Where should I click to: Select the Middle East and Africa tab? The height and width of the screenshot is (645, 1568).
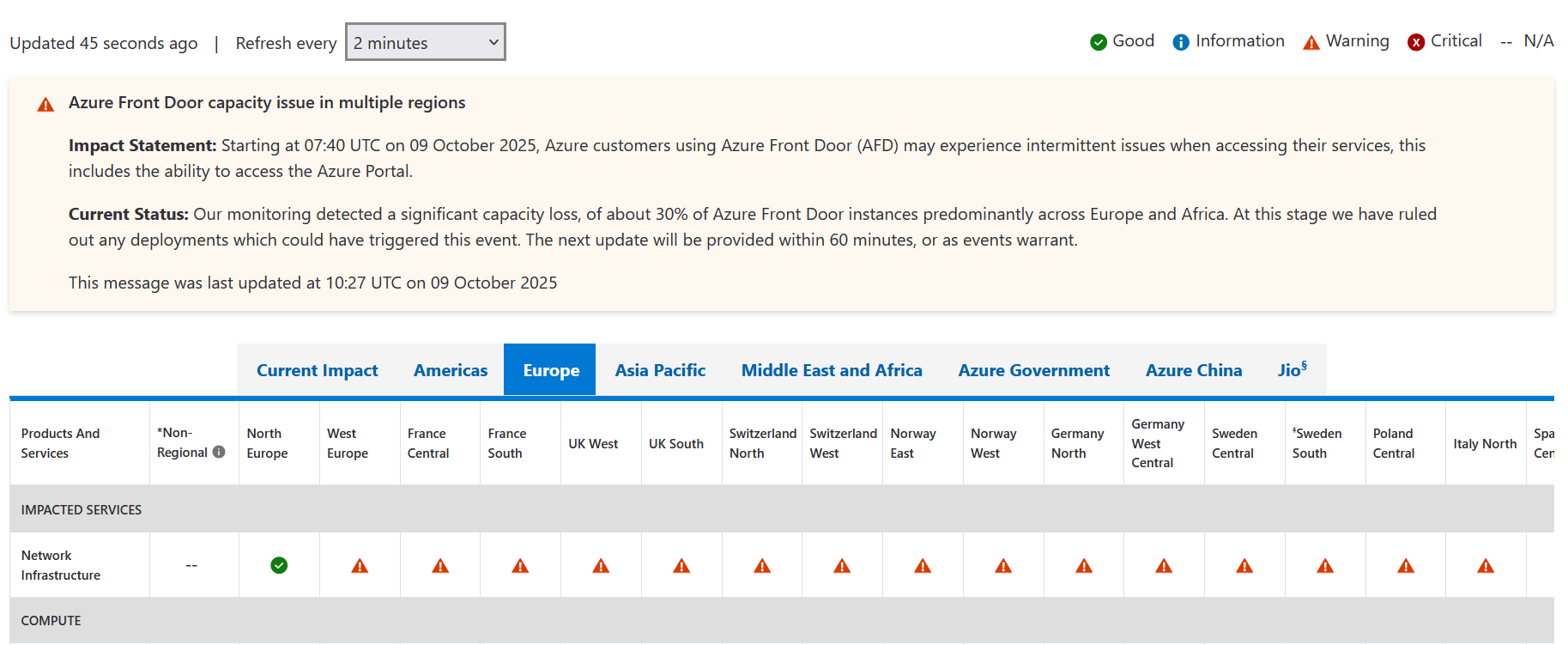coord(831,370)
